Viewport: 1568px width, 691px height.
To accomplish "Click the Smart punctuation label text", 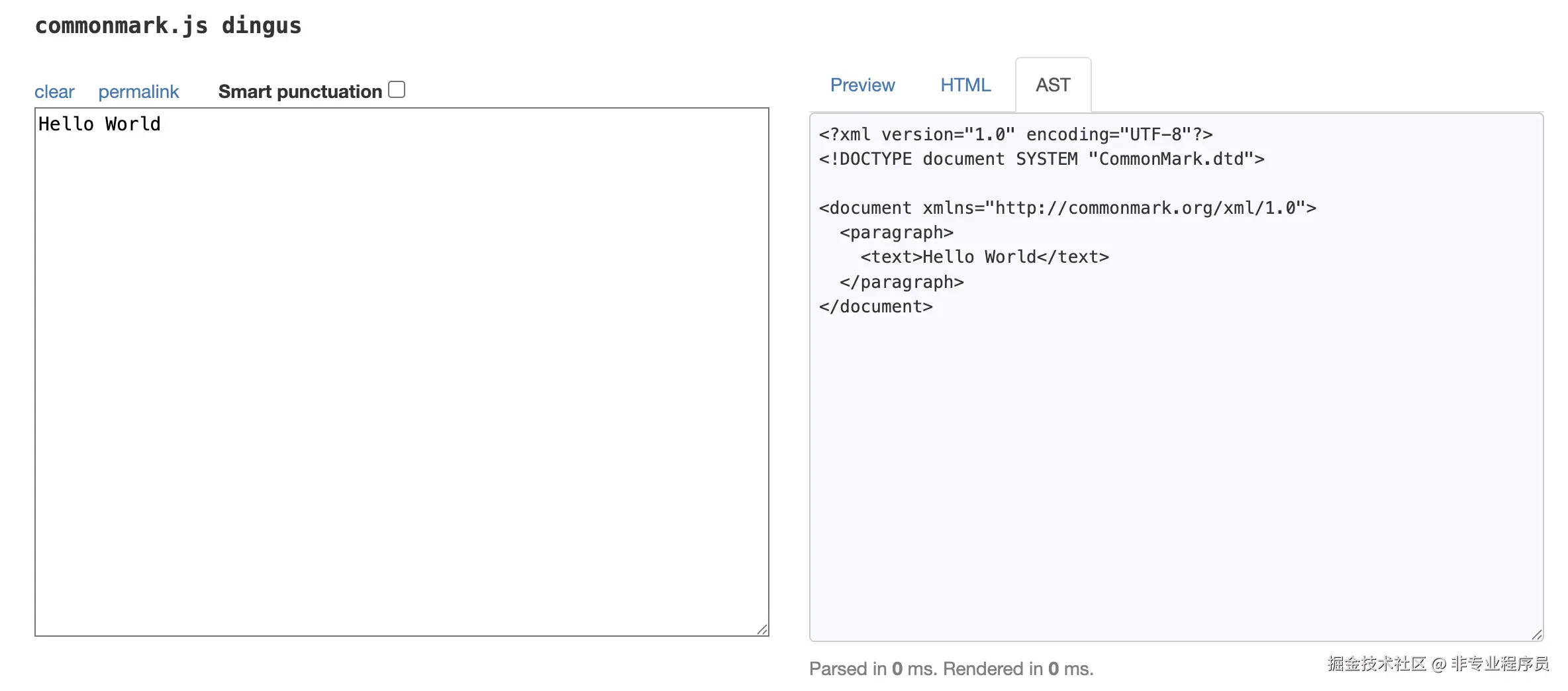I will click(x=300, y=92).
